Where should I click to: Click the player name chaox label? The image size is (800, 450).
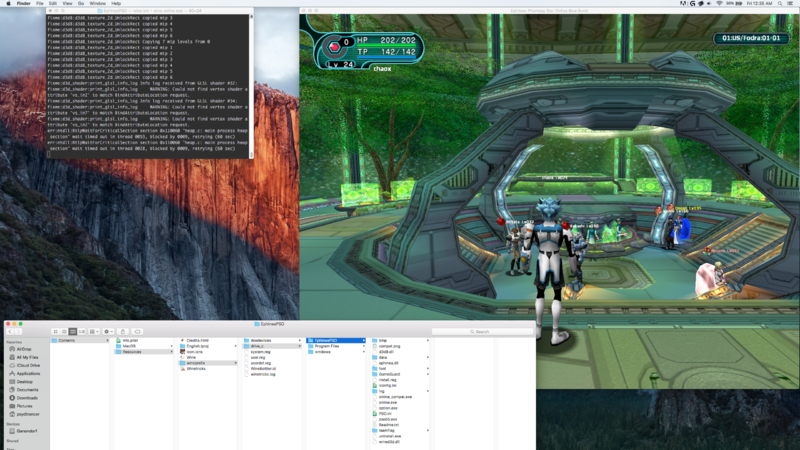pyautogui.click(x=382, y=68)
